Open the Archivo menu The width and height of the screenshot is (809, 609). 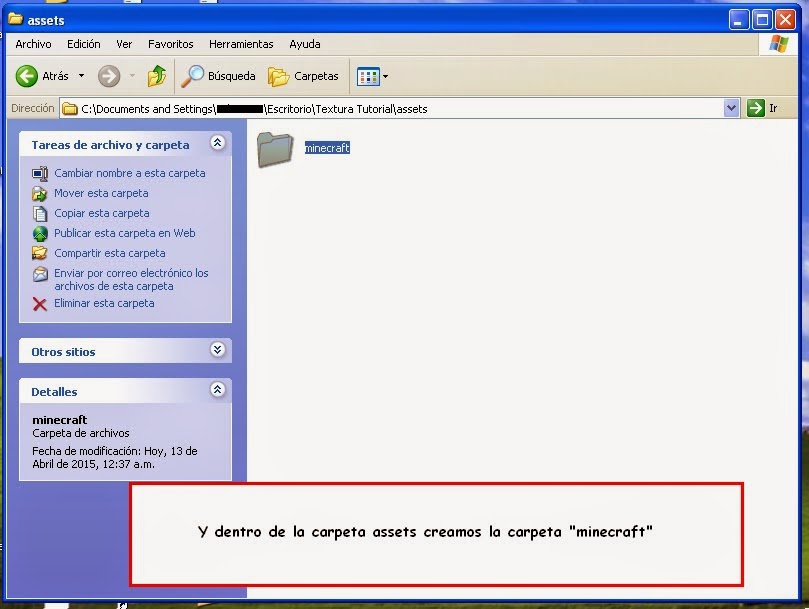click(34, 44)
